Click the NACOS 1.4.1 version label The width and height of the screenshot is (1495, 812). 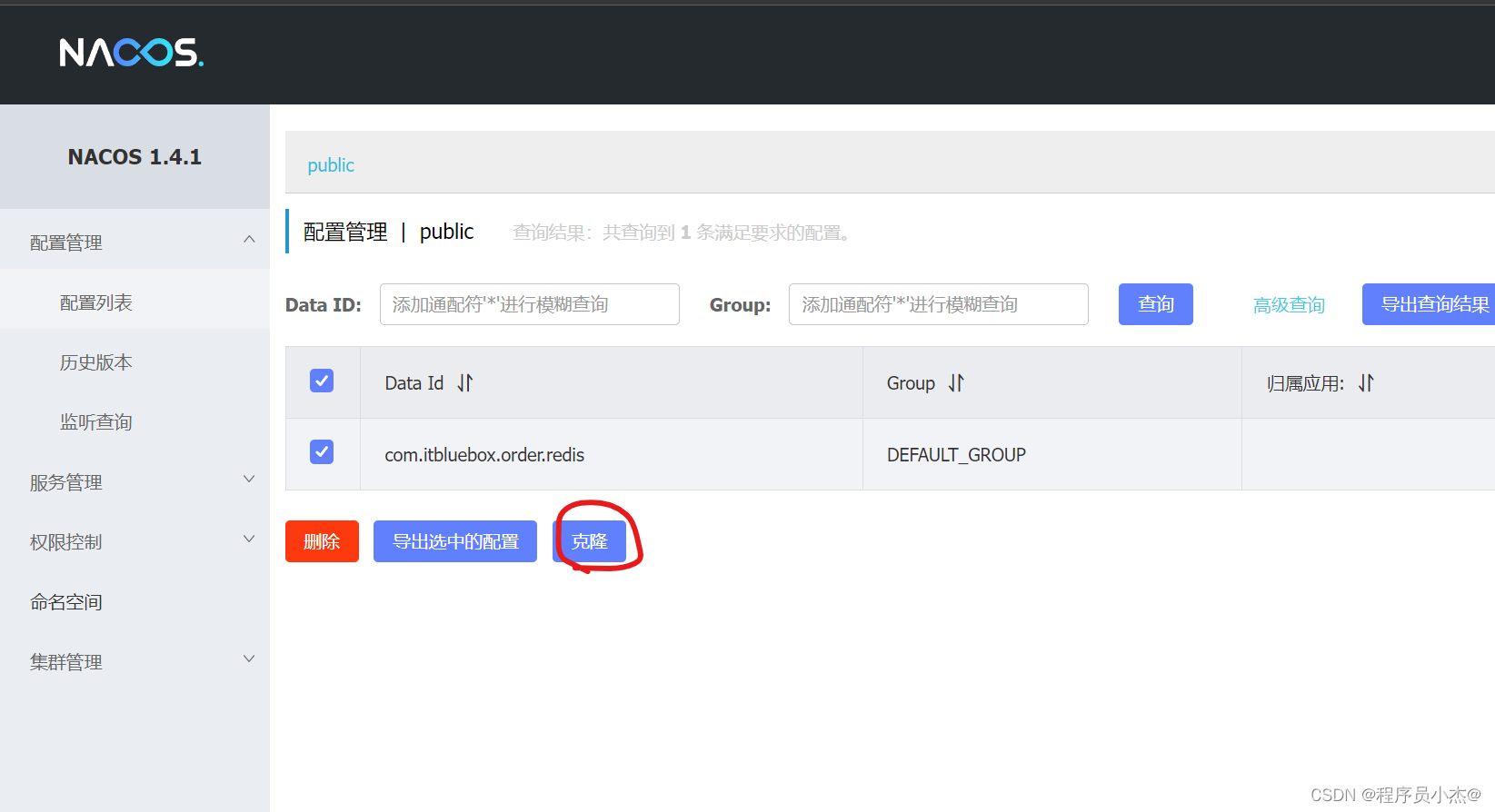[x=135, y=157]
